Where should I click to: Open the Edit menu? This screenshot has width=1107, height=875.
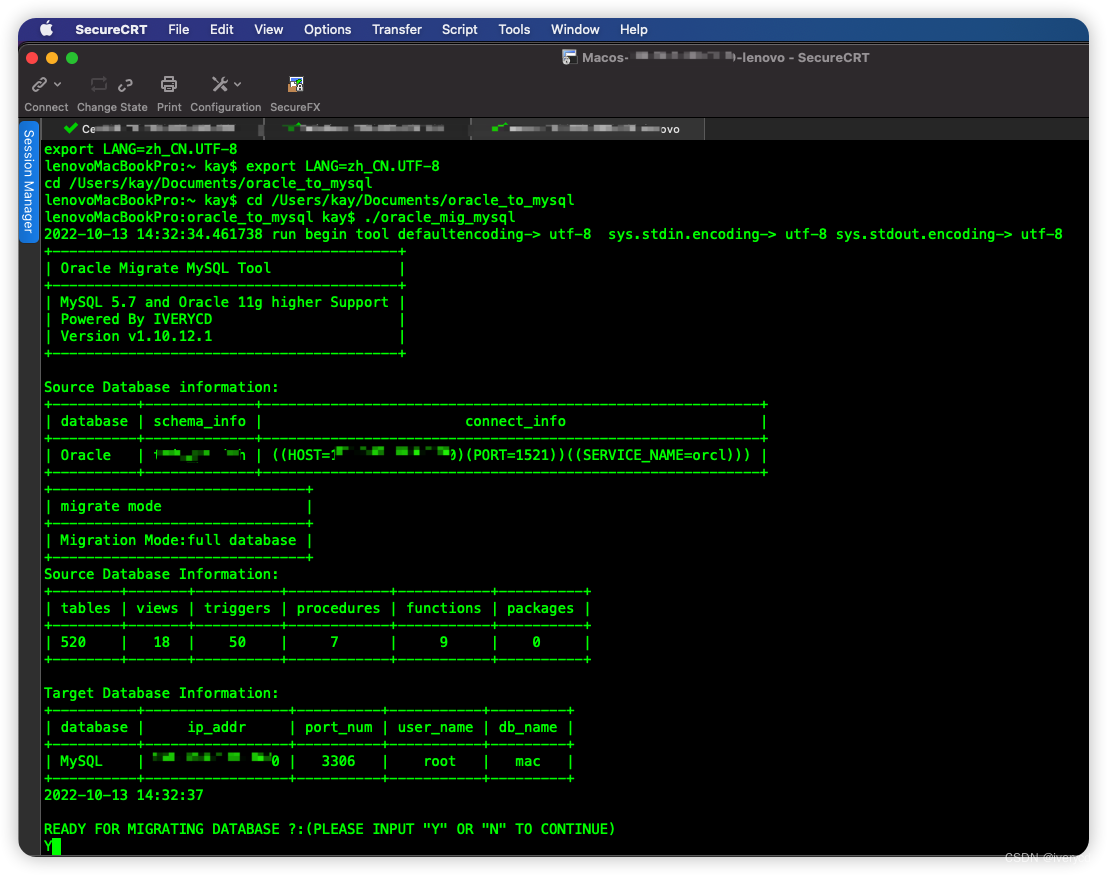[x=222, y=29]
